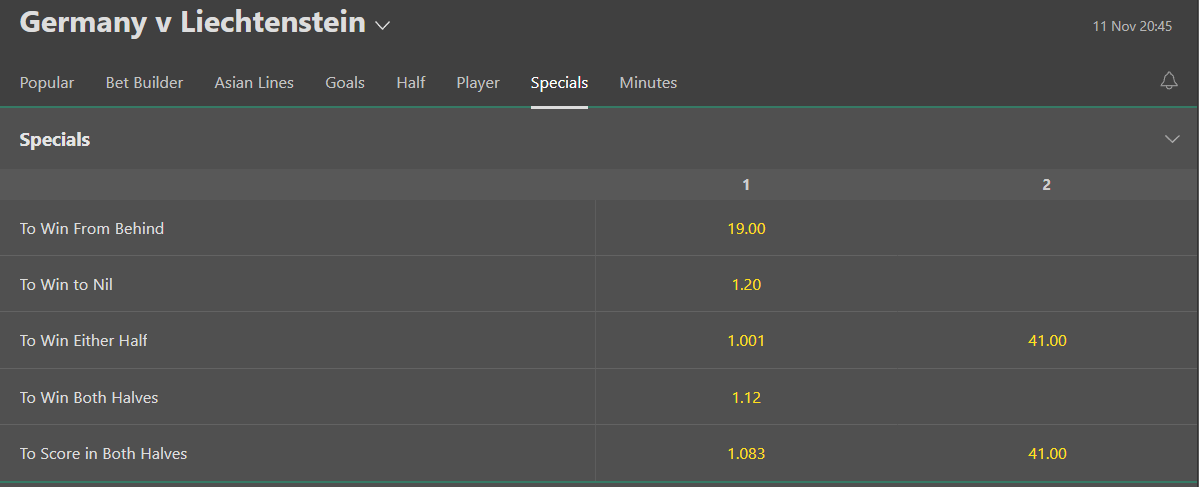Viewport: 1199px width, 487px height.
Task: Choose Liechtenstein To Score in Both Halves 41.00
Action: click(x=1047, y=454)
